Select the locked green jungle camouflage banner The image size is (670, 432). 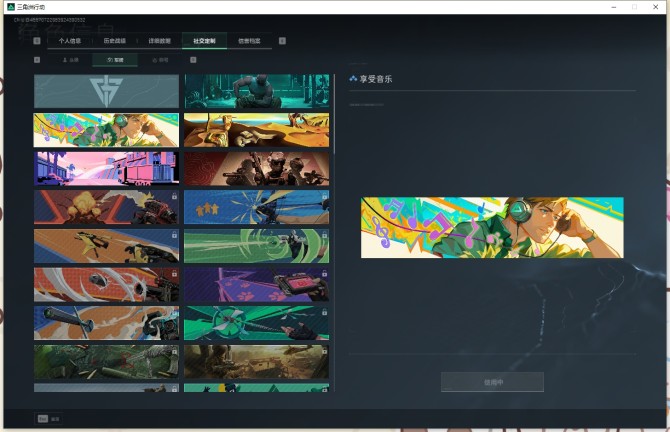106,362
